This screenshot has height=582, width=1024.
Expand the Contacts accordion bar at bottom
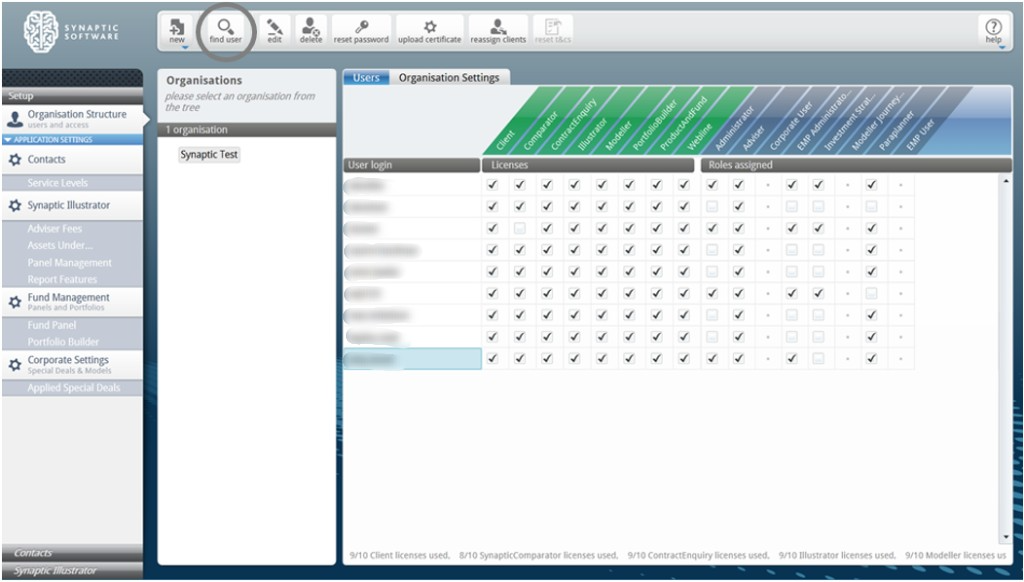[72, 553]
